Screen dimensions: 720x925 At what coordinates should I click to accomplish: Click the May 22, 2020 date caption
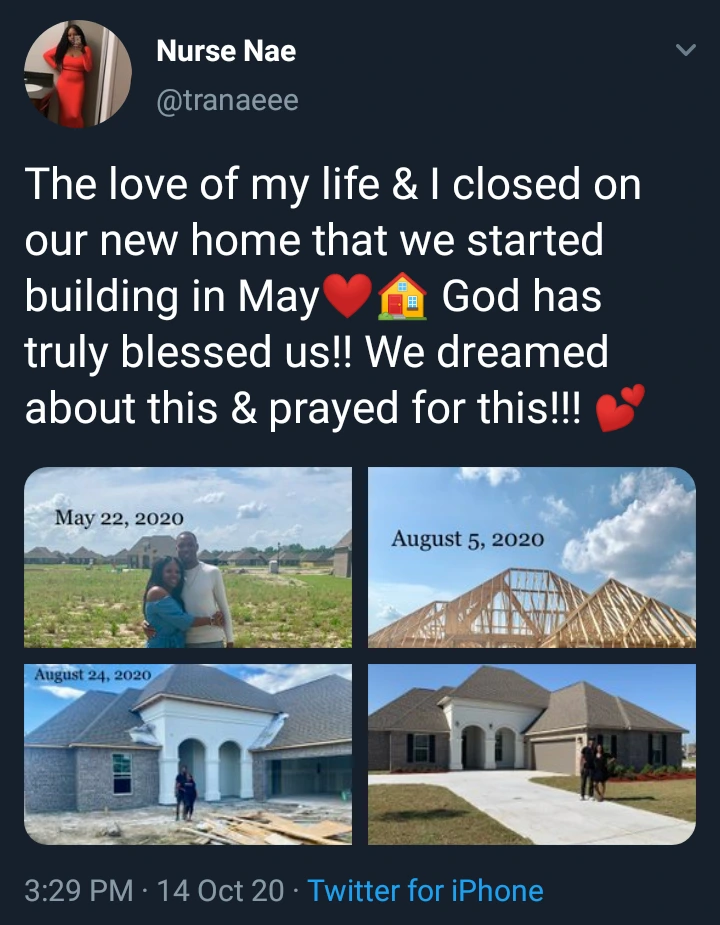tap(119, 518)
